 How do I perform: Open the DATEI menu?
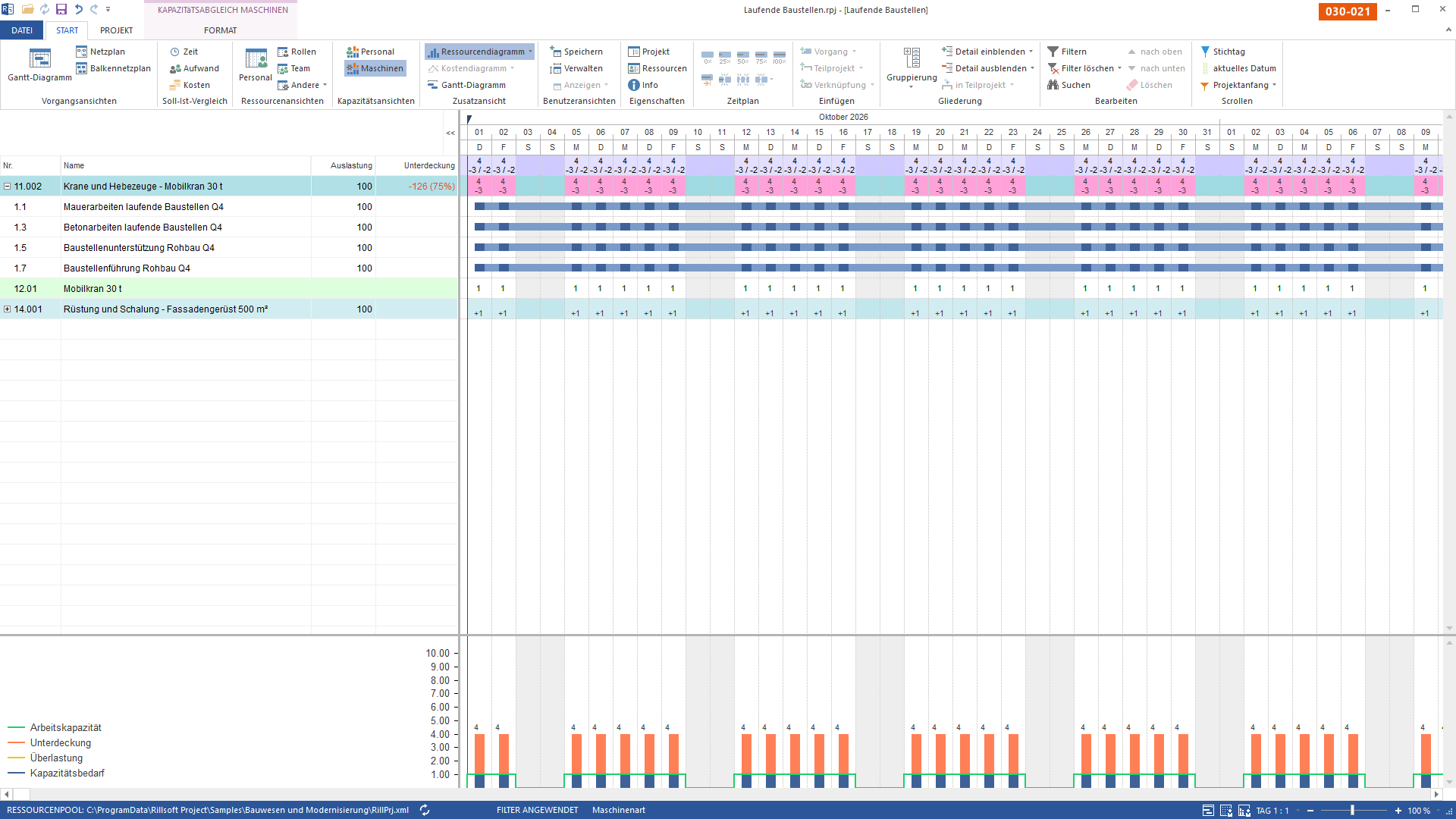[x=22, y=30]
